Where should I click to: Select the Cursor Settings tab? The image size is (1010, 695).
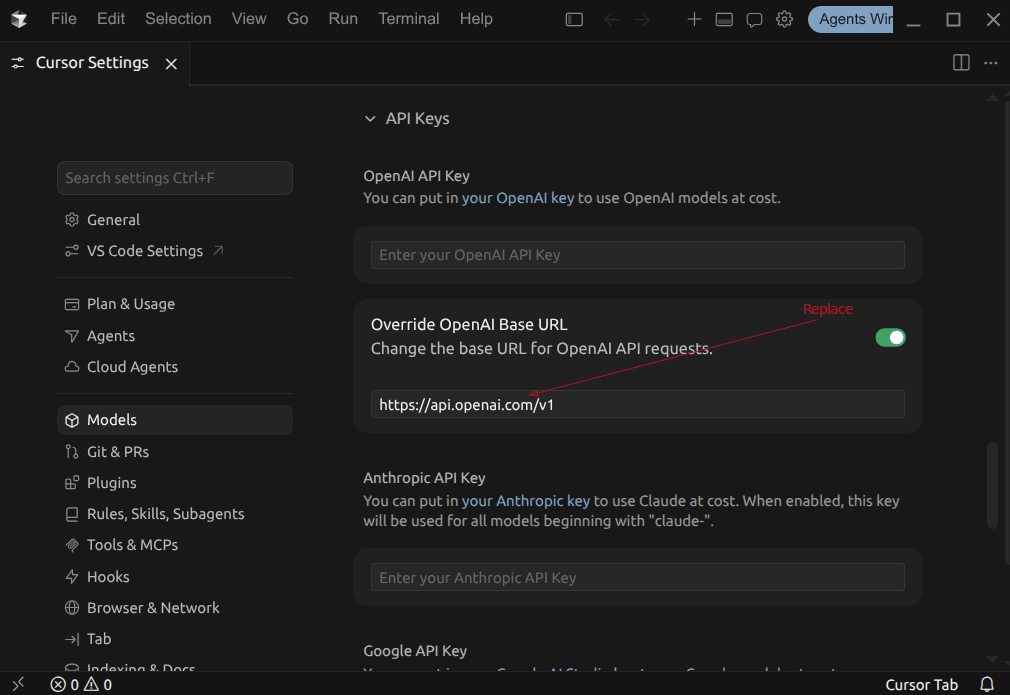click(92, 62)
